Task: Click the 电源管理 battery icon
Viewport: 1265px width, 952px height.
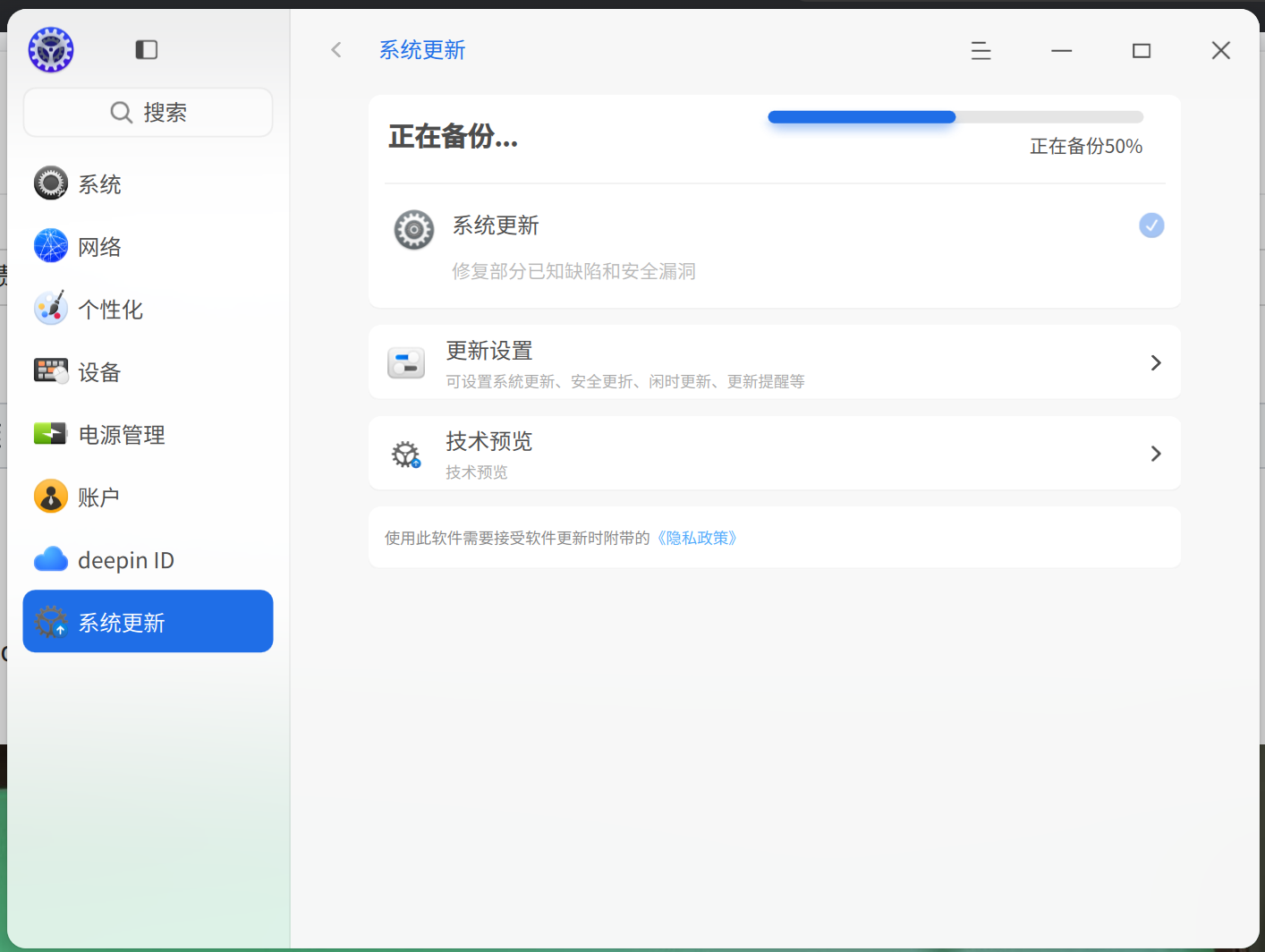Action: pos(51,434)
